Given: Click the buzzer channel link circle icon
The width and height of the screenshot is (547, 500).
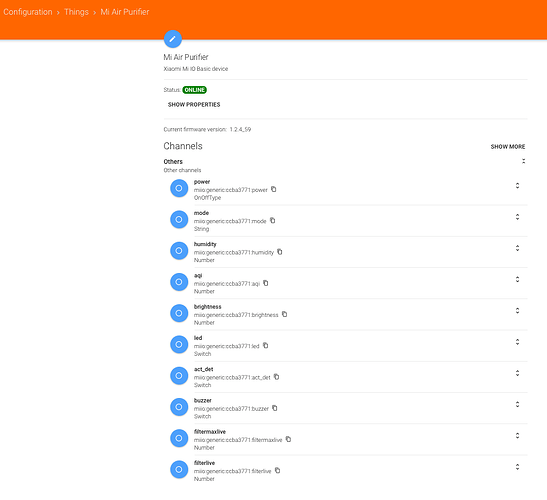Looking at the screenshot, I should [179, 407].
